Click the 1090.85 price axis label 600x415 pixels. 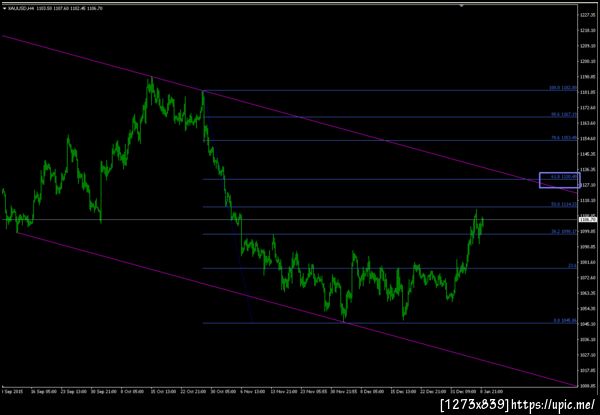point(587,247)
